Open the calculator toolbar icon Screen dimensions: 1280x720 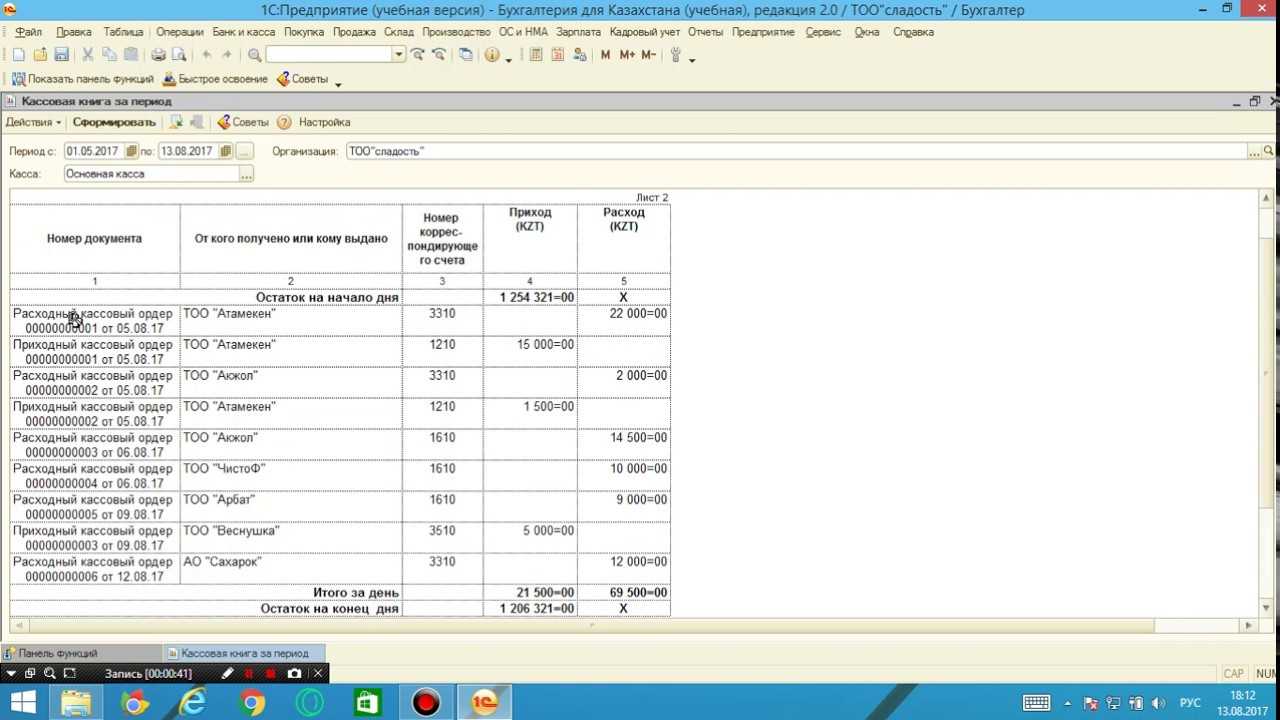pos(535,55)
